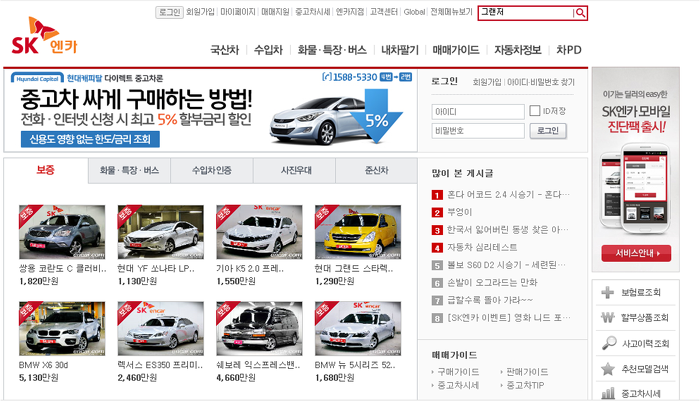This screenshot has width=700, height=401.
Task: Open the 내차팔기 menu
Action: tap(400, 50)
